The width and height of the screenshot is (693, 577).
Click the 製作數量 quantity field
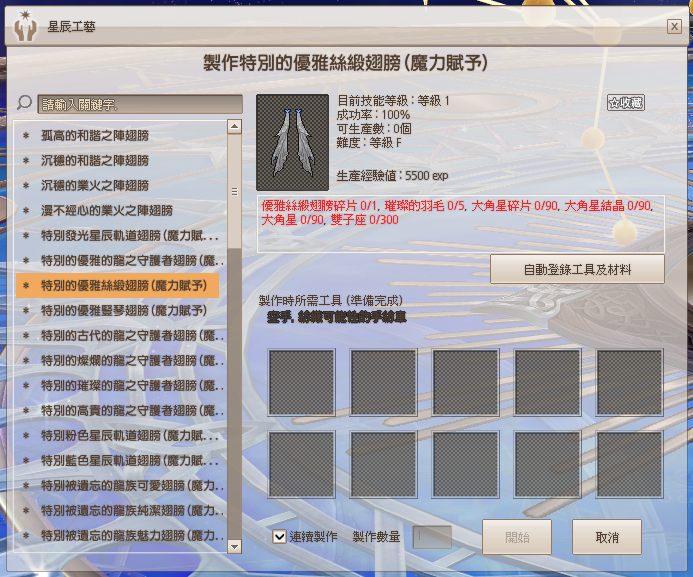click(432, 537)
